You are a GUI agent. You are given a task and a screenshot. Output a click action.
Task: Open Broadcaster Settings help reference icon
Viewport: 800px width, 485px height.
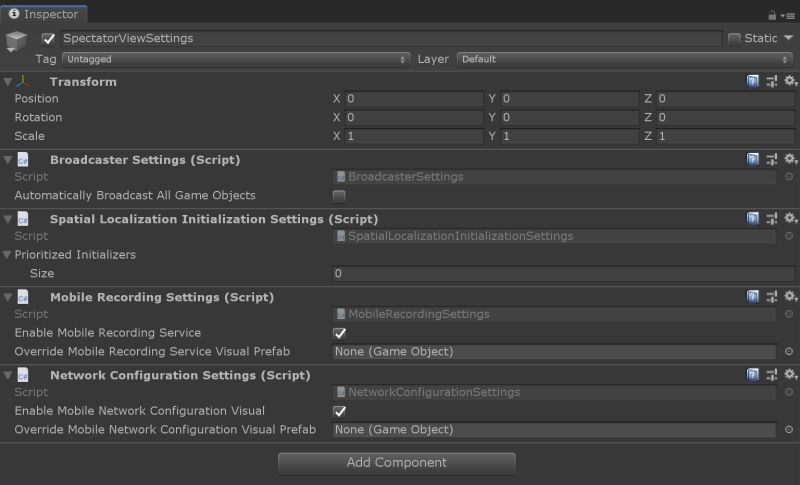click(x=753, y=159)
